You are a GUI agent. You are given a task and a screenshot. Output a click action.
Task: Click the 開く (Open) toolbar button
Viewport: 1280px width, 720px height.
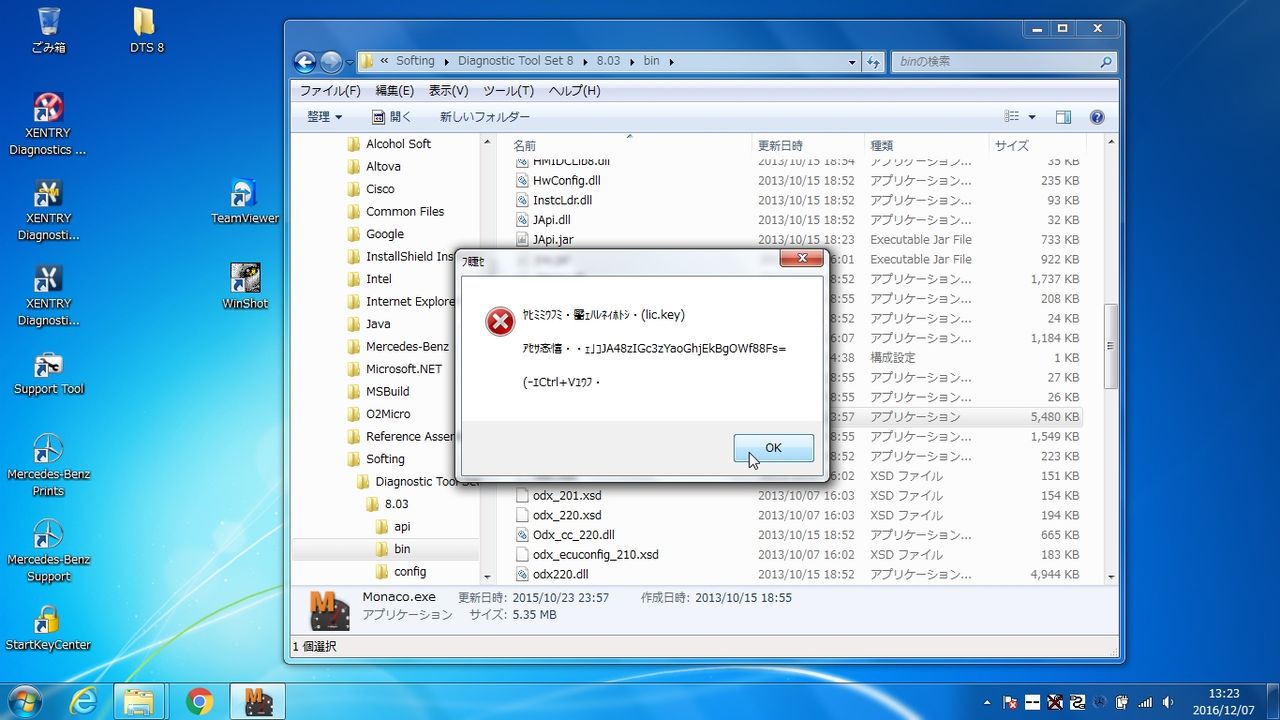(392, 117)
